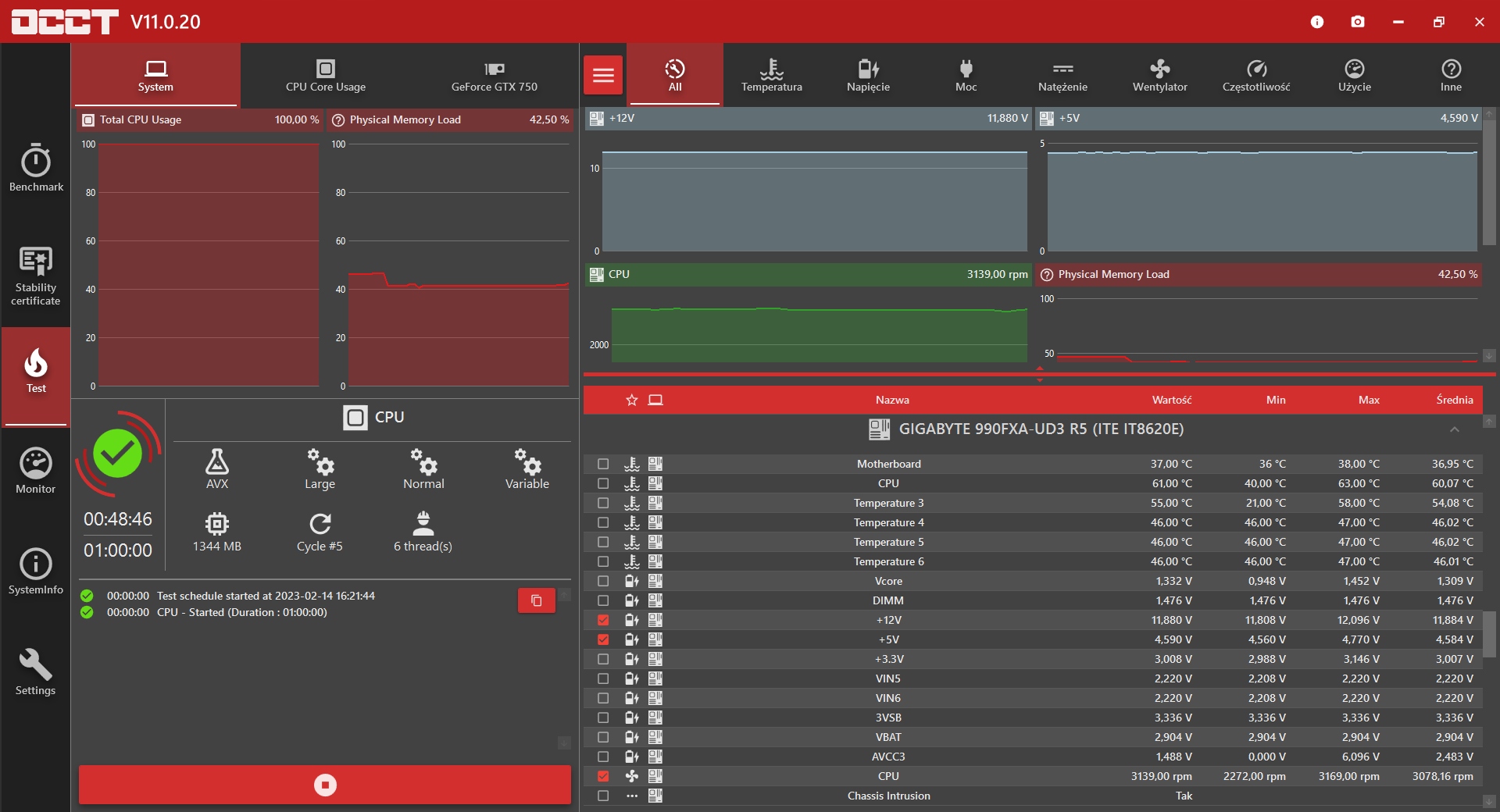Sort table by Nazwa column
The width and height of the screenshot is (1500, 812).
pyautogui.click(x=892, y=400)
